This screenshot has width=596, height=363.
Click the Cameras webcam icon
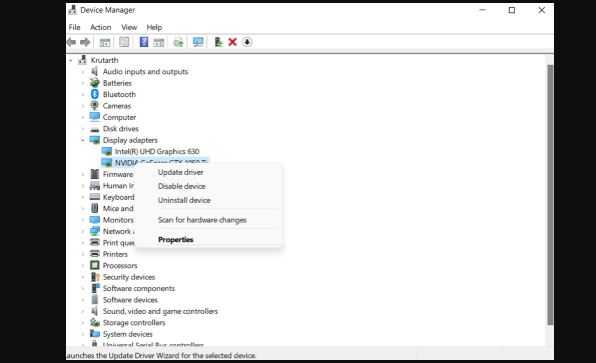click(x=95, y=106)
